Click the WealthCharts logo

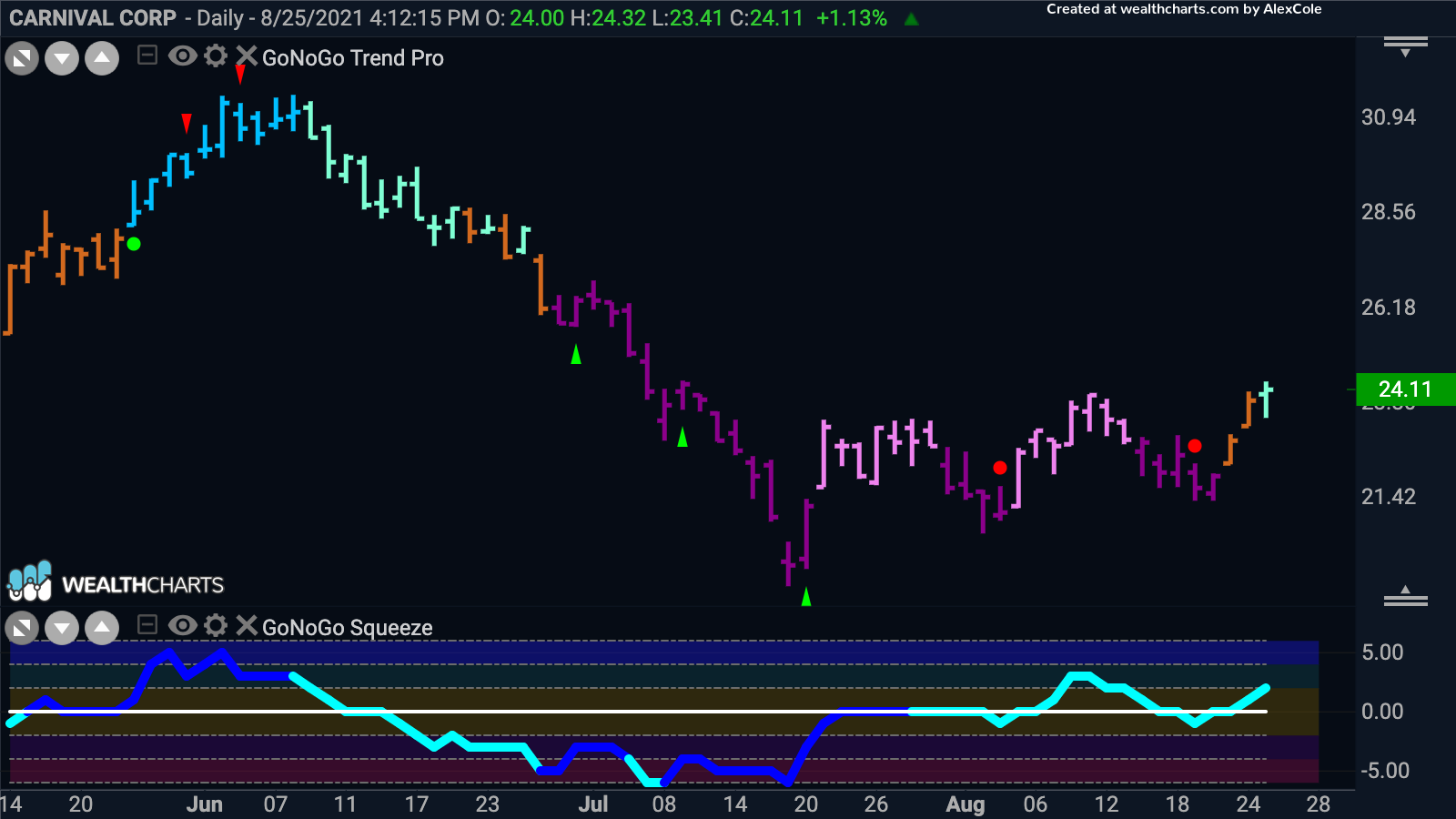116,582
